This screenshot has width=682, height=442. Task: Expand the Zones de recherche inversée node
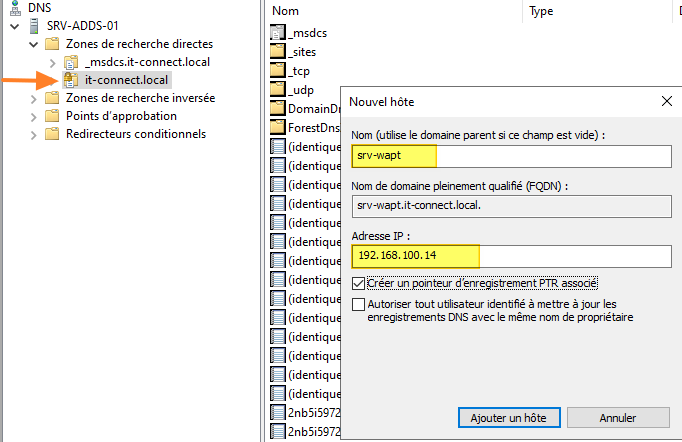[x=34, y=99]
